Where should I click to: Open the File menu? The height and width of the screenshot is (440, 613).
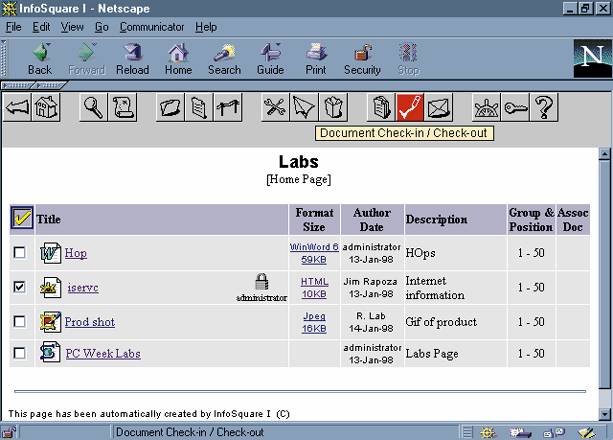click(x=14, y=27)
